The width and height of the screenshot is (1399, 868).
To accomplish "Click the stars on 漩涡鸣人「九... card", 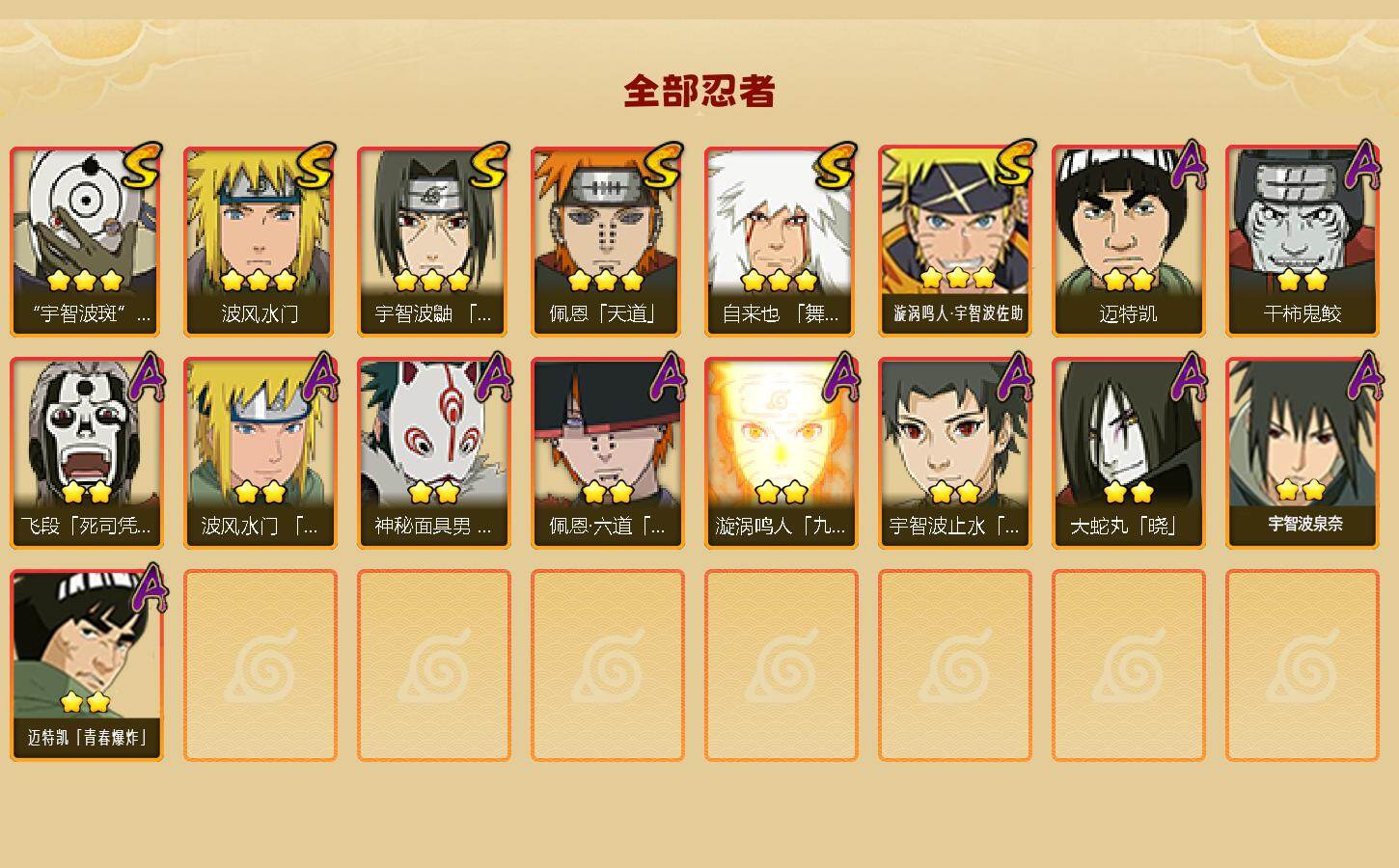I will pos(781,493).
